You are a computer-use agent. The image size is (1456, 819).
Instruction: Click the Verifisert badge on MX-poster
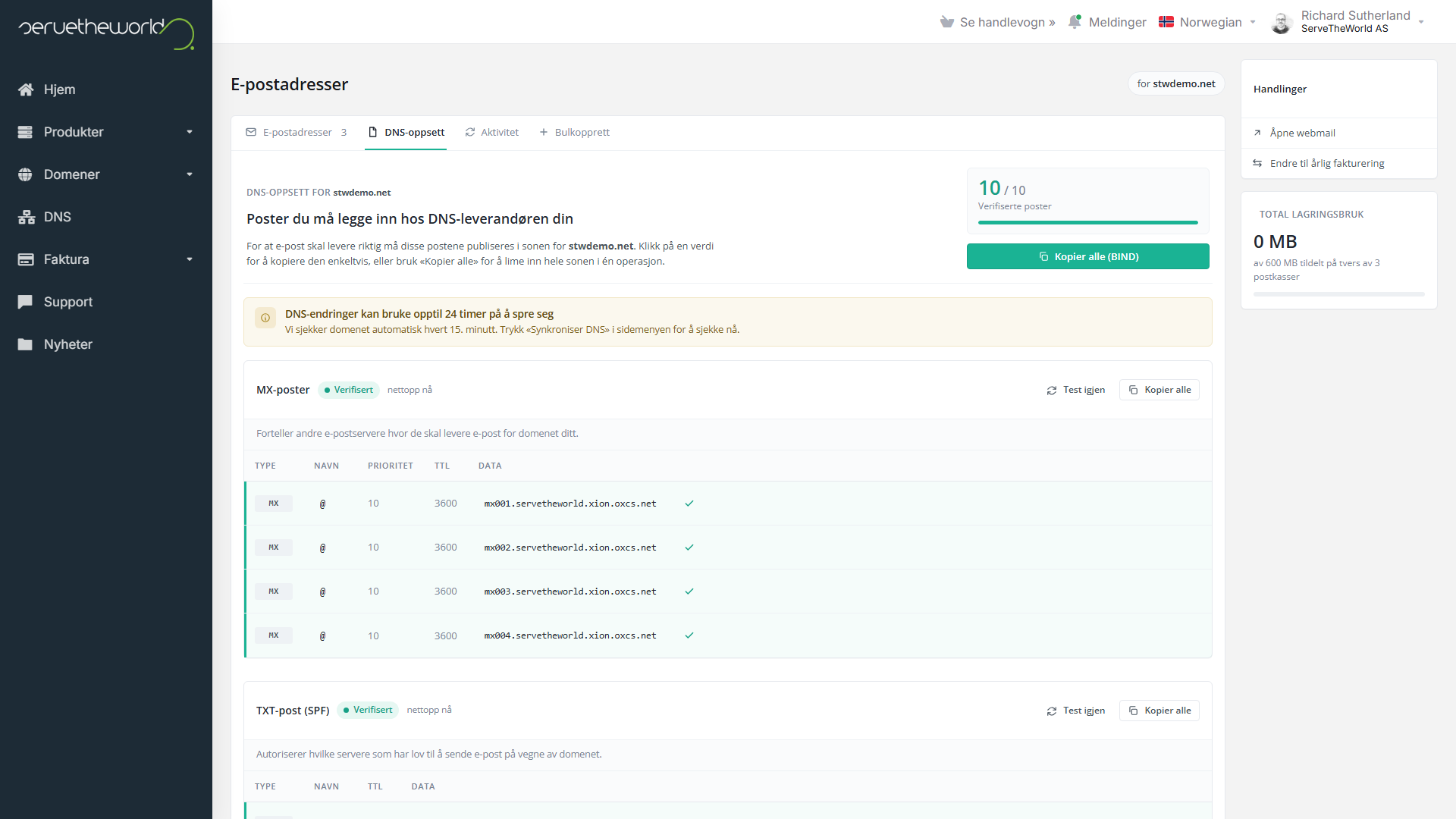pyautogui.click(x=349, y=390)
